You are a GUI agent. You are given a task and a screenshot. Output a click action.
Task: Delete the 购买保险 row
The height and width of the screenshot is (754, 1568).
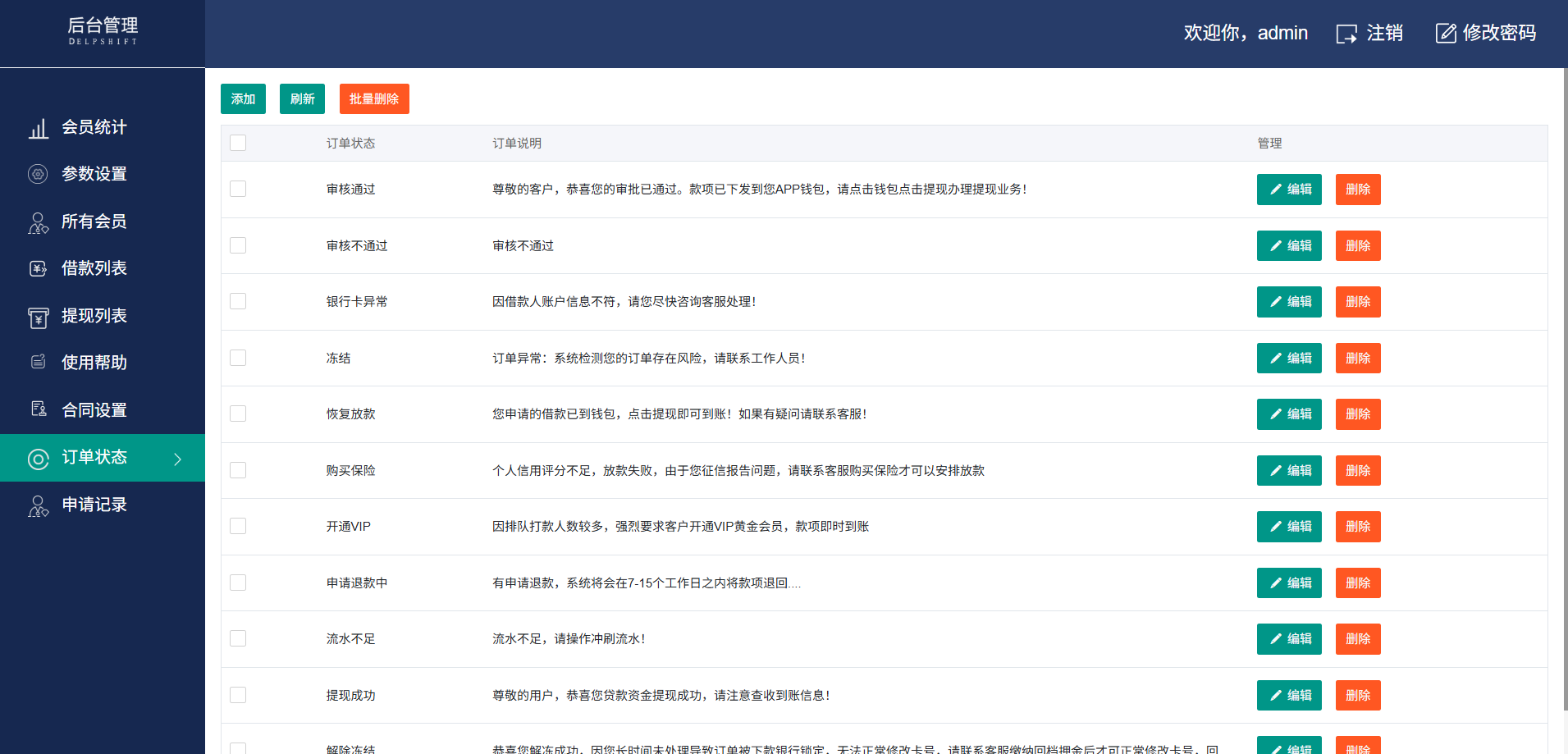pos(1358,471)
